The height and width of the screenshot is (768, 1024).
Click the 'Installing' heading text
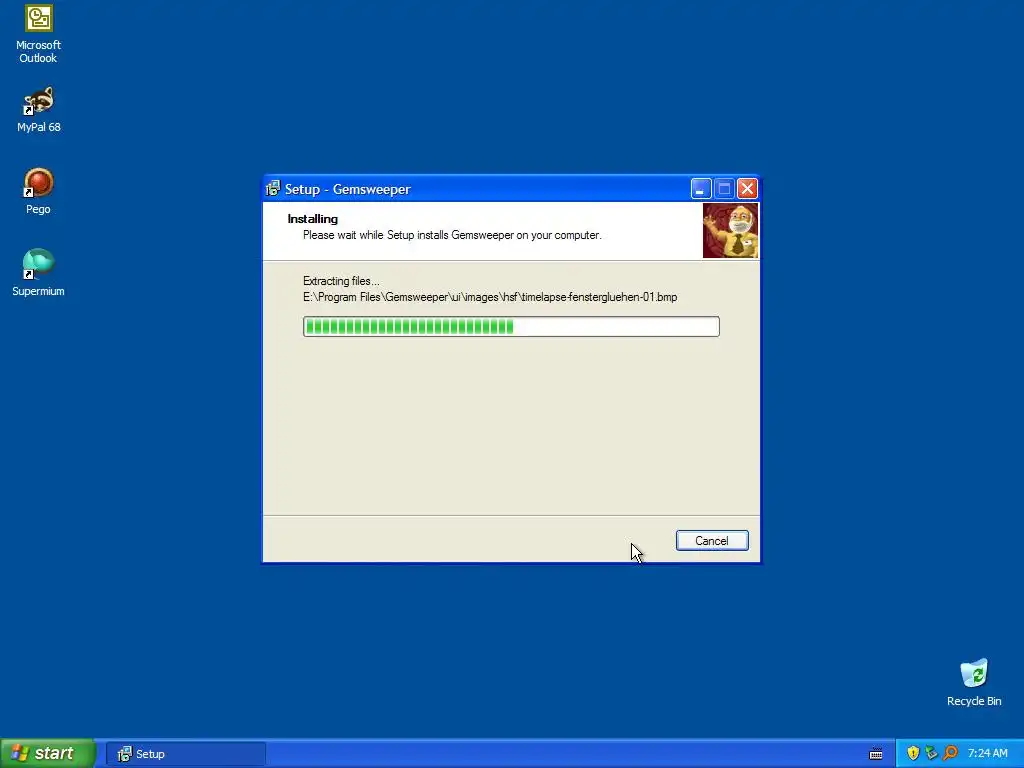pyautogui.click(x=313, y=219)
